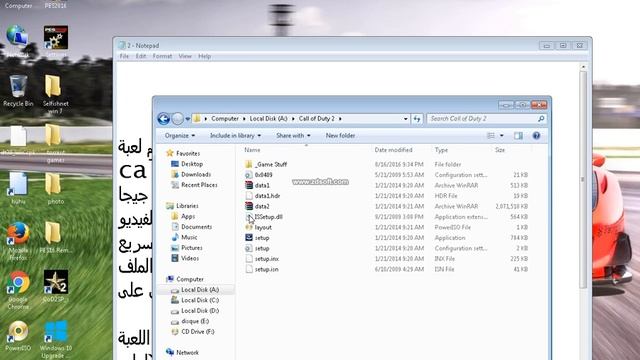Sort files by the Name column header

point(252,150)
